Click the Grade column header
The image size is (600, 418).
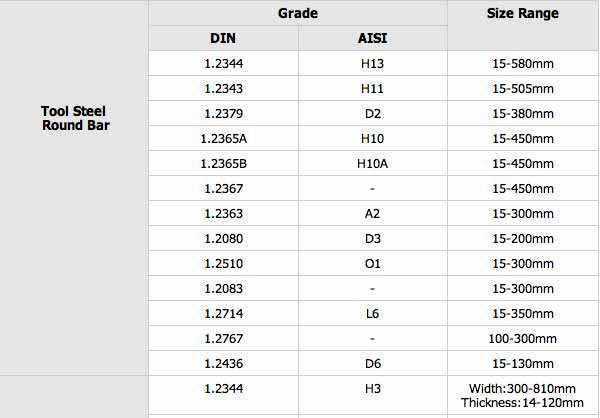click(x=298, y=13)
